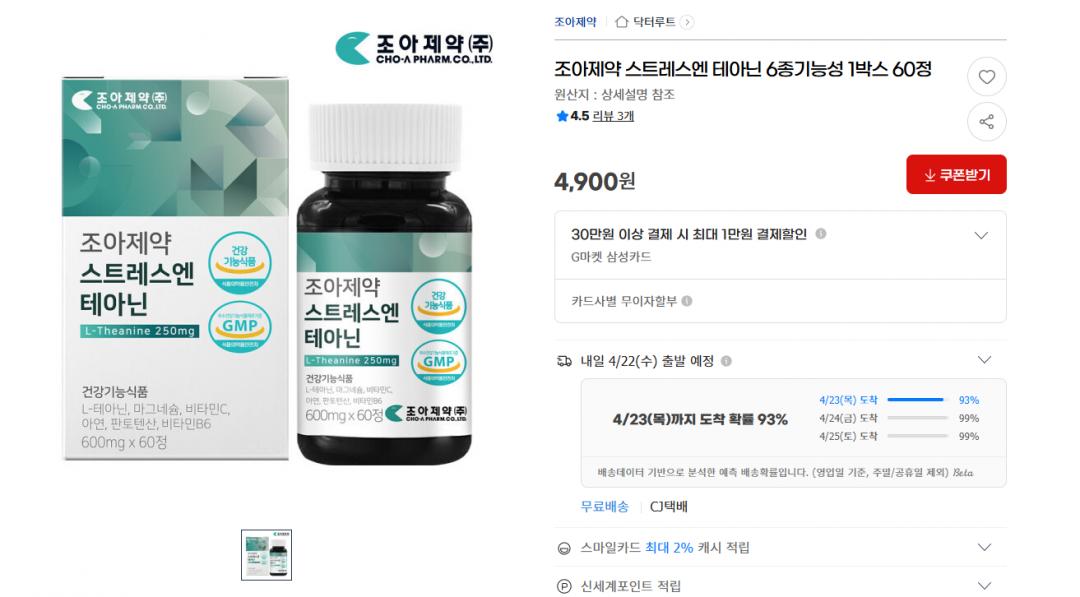Screen dimensions: 1080x597
Task: Open the 조아제약 brand link
Action: click(x=575, y=22)
